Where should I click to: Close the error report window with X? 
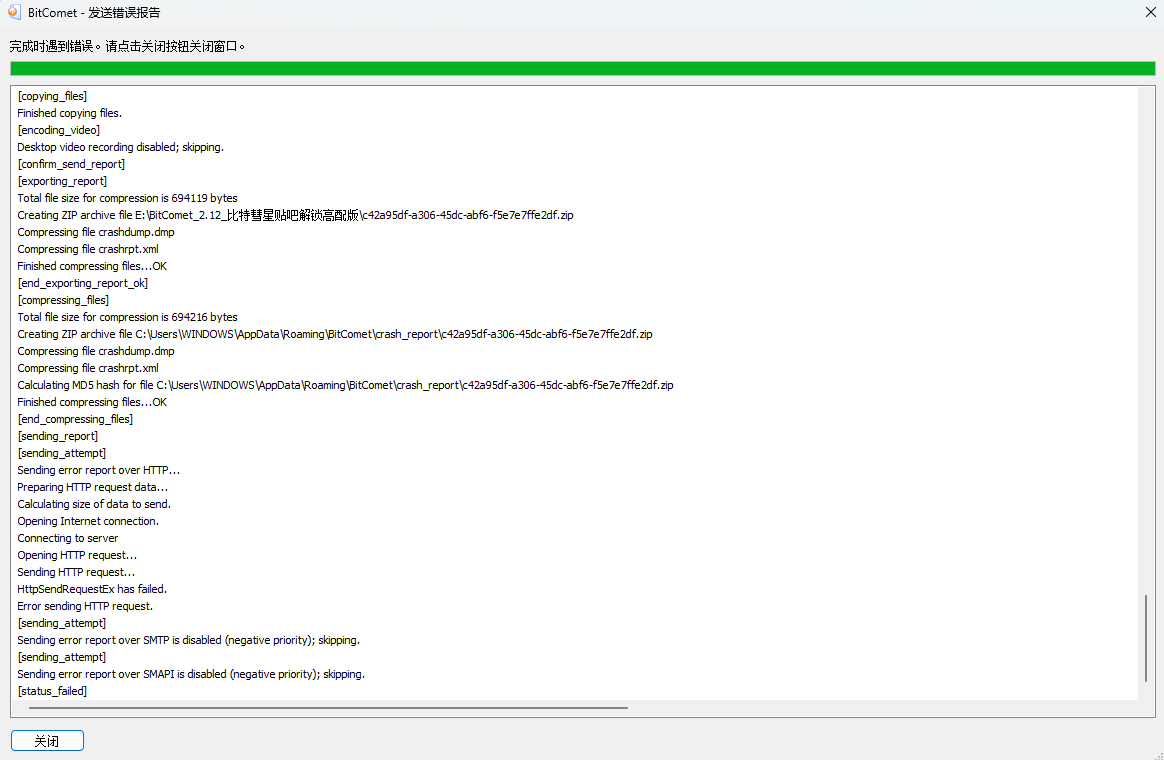point(1151,12)
